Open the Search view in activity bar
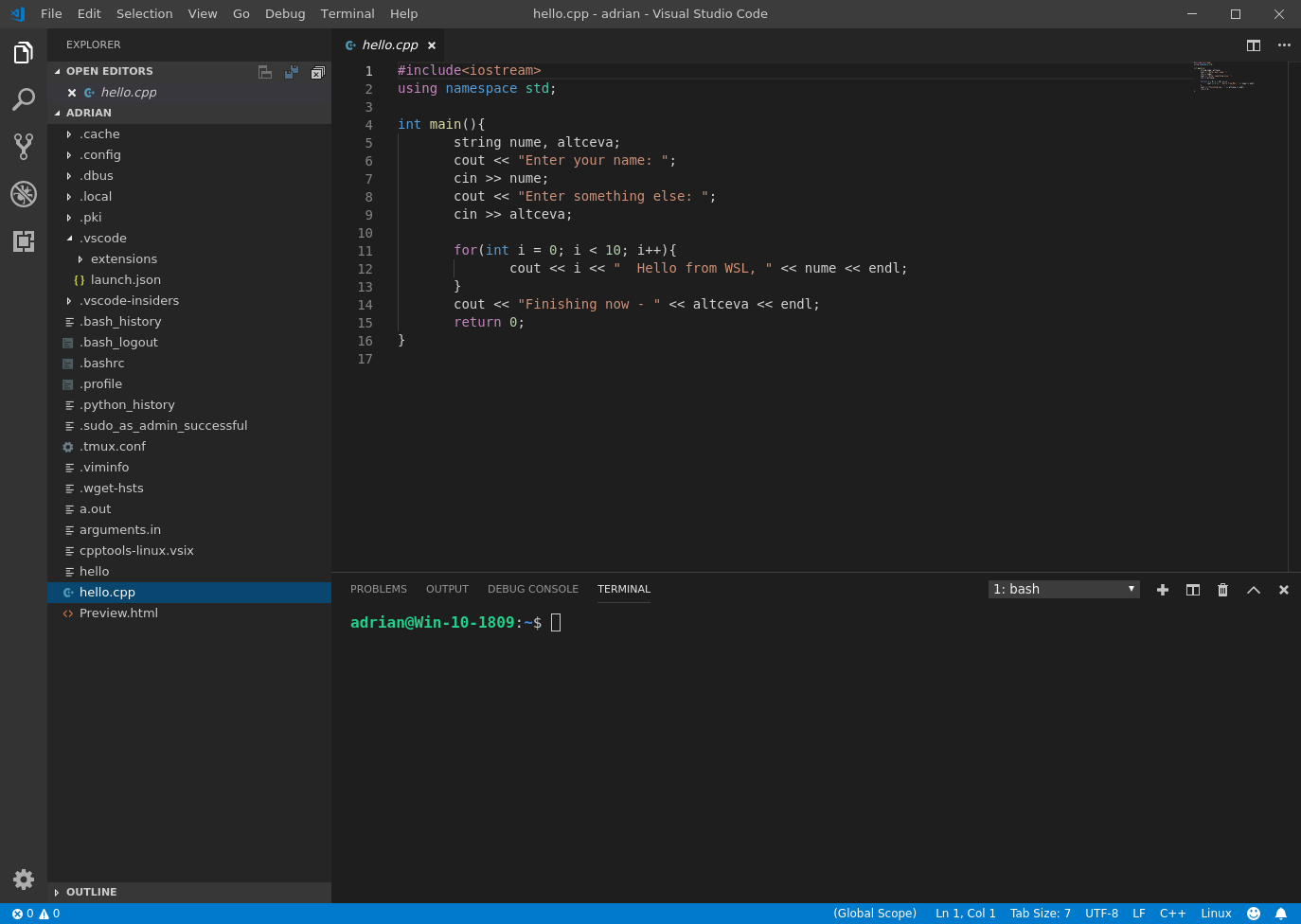Viewport: 1301px width, 924px height. 24,99
